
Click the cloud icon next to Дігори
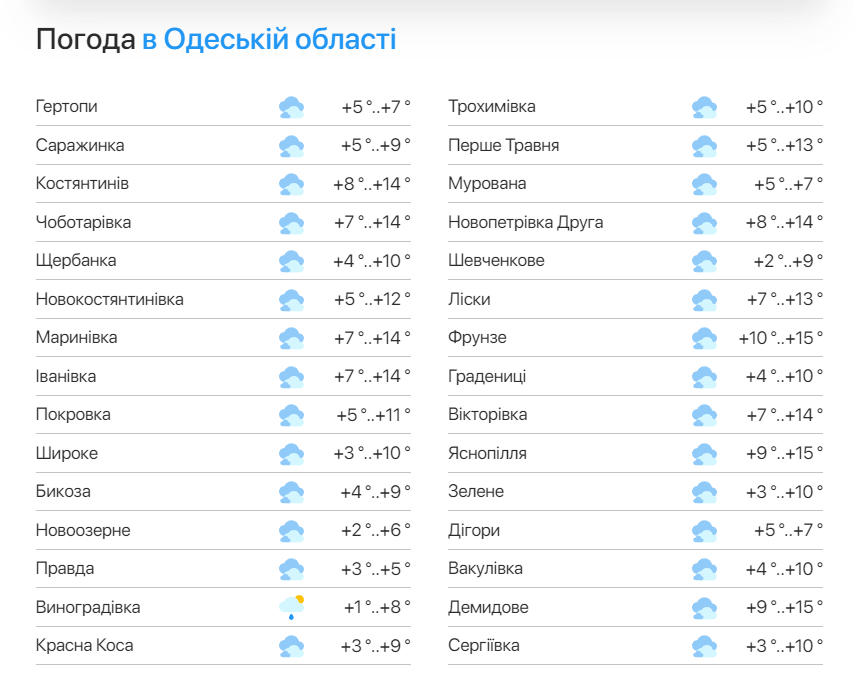point(704,531)
